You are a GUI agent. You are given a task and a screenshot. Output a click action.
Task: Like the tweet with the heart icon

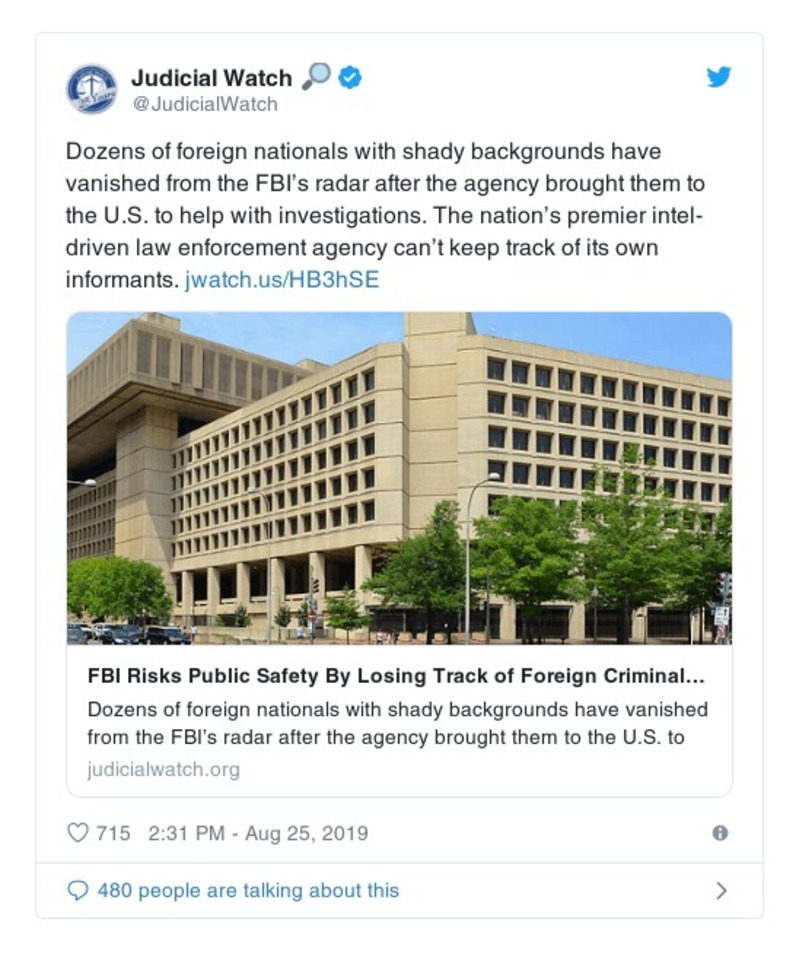(77, 833)
